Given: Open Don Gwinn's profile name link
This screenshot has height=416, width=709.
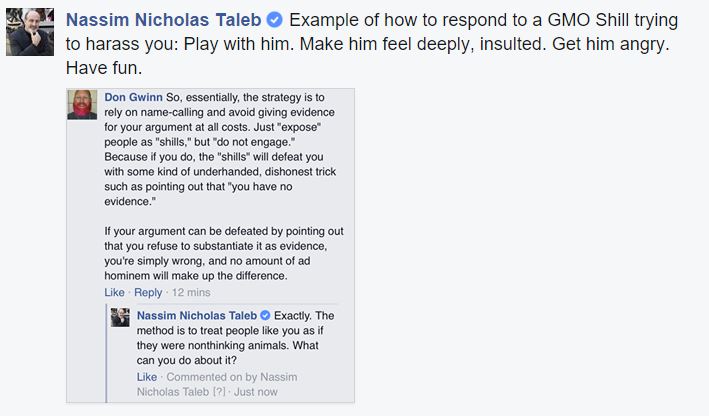Looking at the screenshot, I should (136, 98).
